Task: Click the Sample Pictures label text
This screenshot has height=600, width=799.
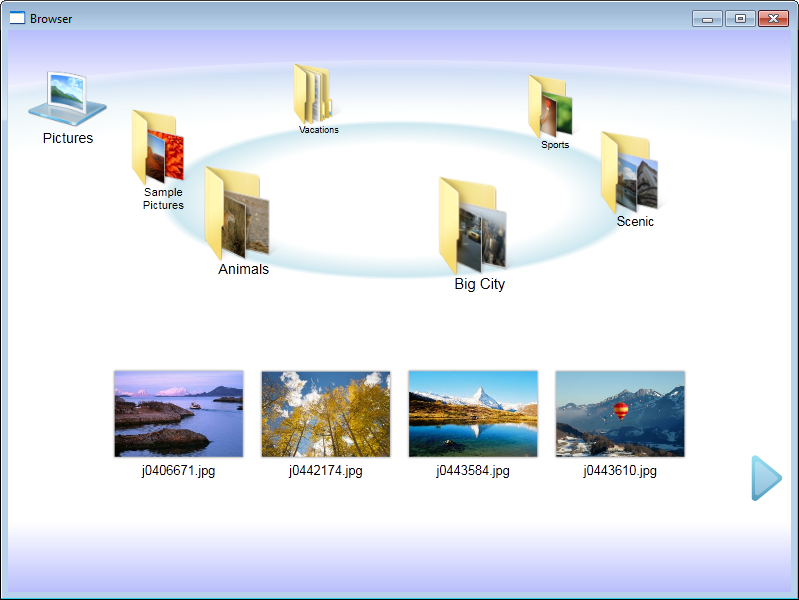Action: (x=163, y=198)
